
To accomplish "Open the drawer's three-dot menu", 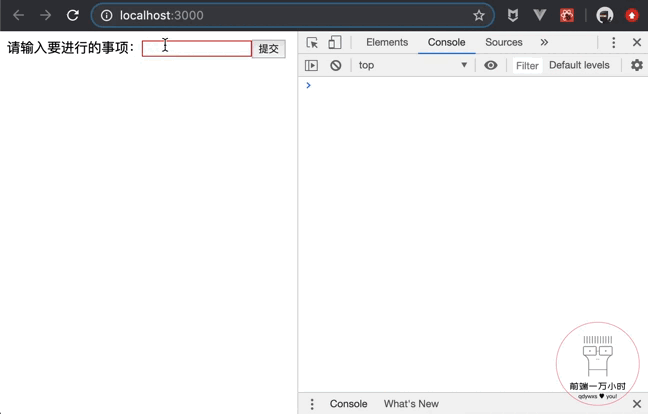I will [312, 404].
